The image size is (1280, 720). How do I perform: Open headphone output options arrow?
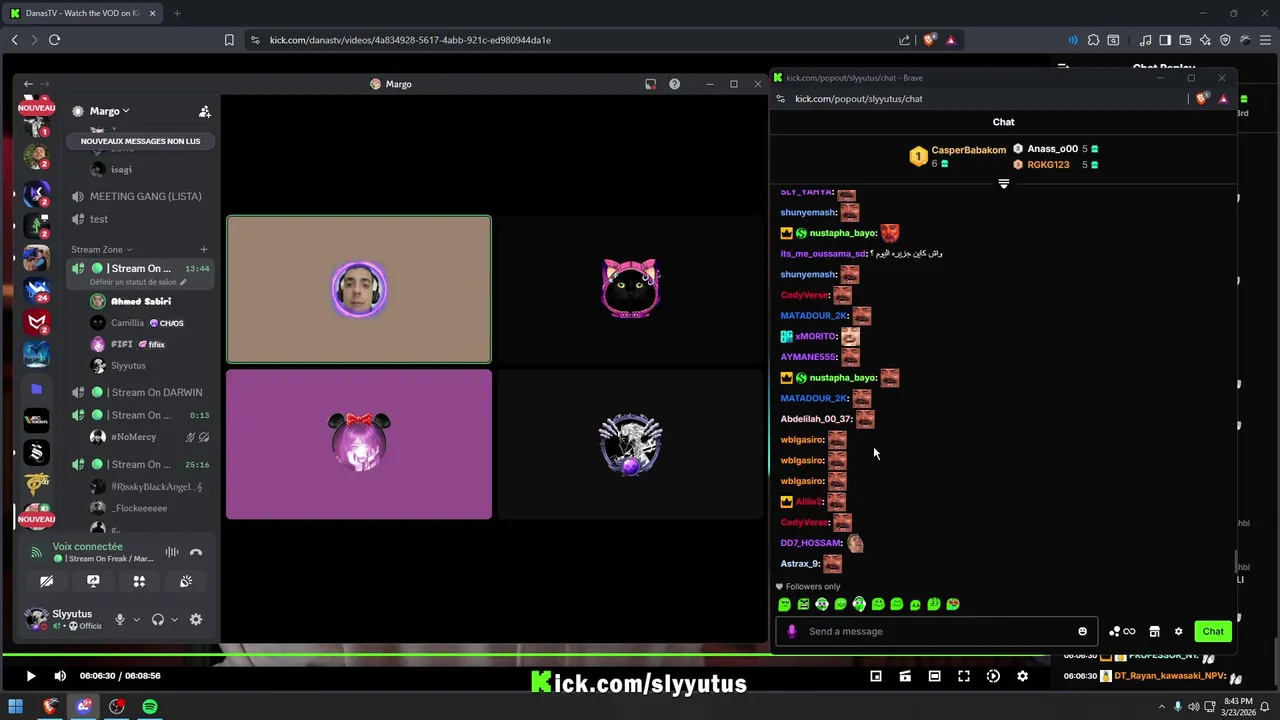pyautogui.click(x=174, y=620)
